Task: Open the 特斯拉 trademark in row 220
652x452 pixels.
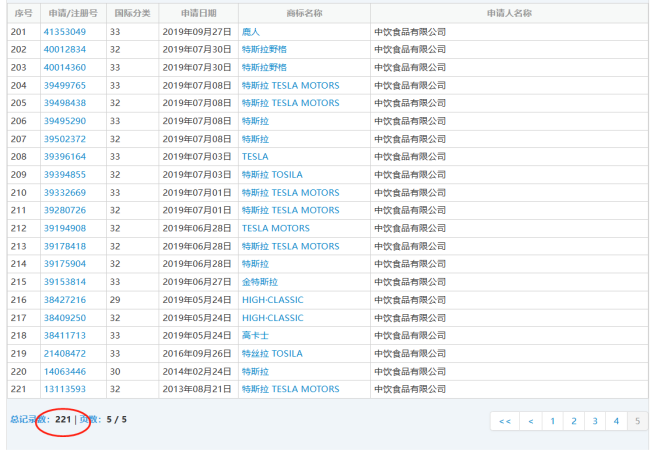Action: (x=255, y=371)
